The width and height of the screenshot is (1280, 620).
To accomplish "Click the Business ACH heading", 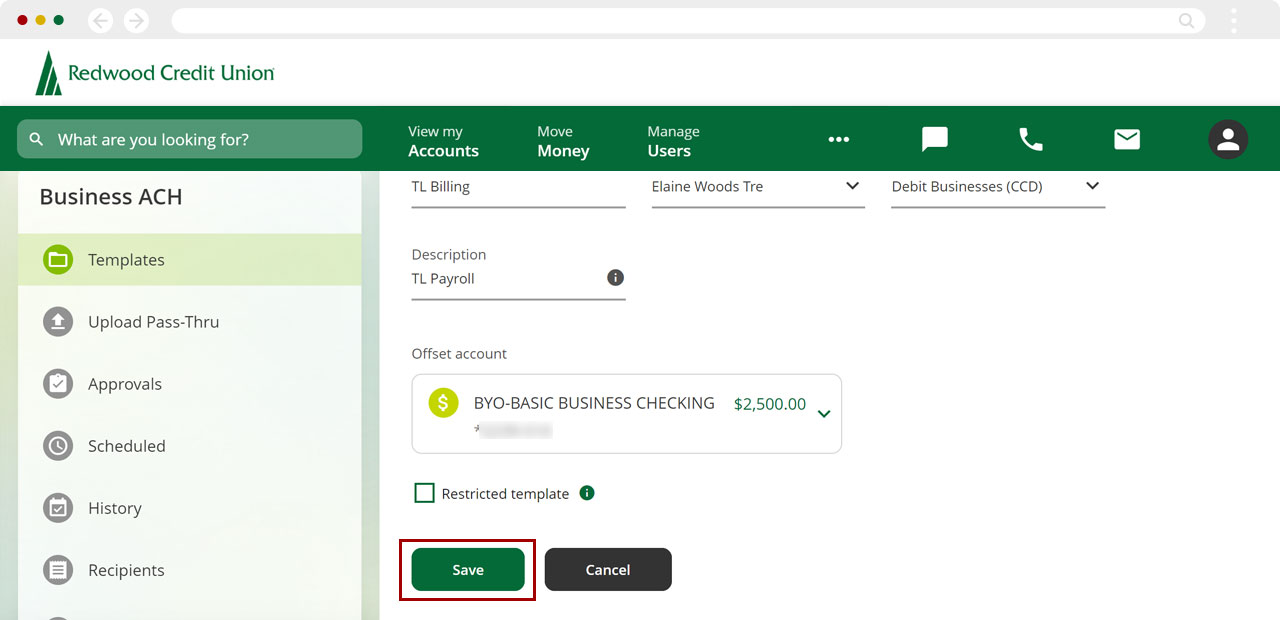I will pos(111,197).
